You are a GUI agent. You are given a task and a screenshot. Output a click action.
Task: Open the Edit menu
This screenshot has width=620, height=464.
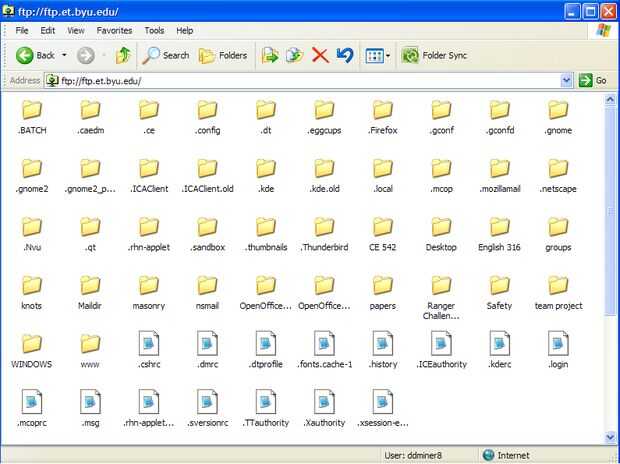point(47,30)
